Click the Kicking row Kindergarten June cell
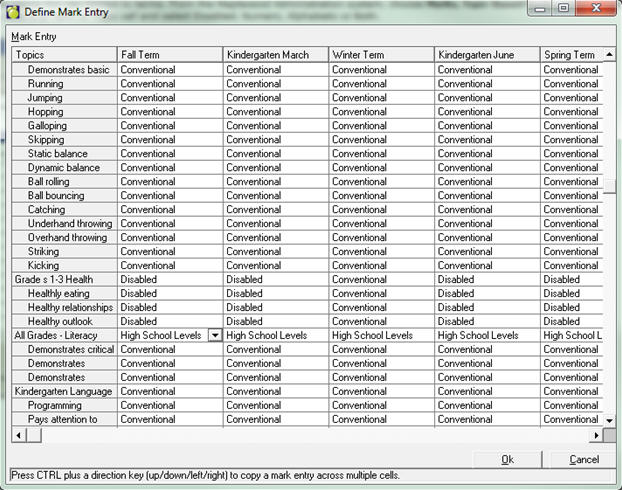The width and height of the screenshot is (622, 490). pos(487,266)
